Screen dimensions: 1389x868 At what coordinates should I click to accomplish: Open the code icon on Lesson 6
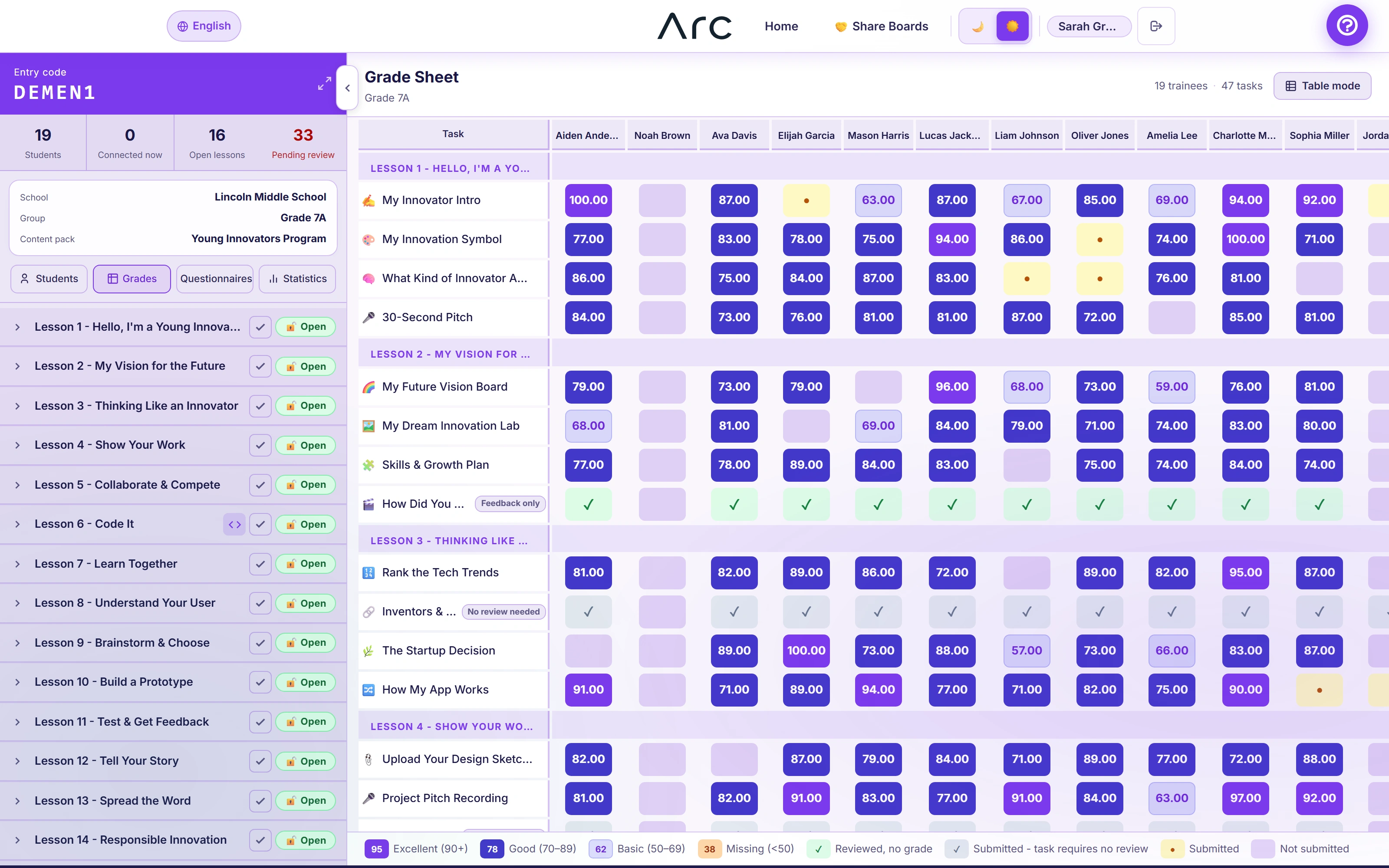pyautogui.click(x=234, y=524)
